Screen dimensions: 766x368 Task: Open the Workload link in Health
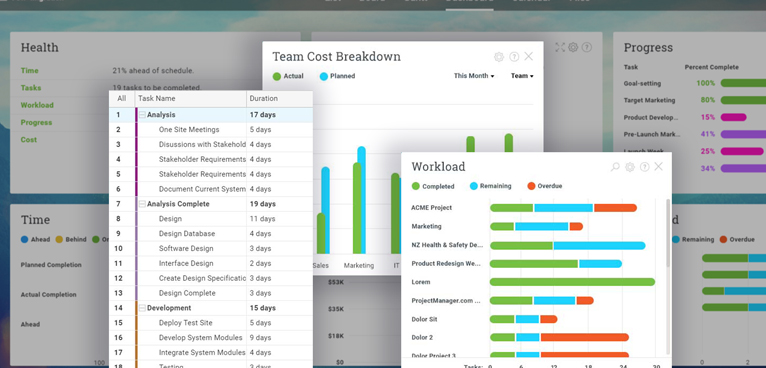37,105
